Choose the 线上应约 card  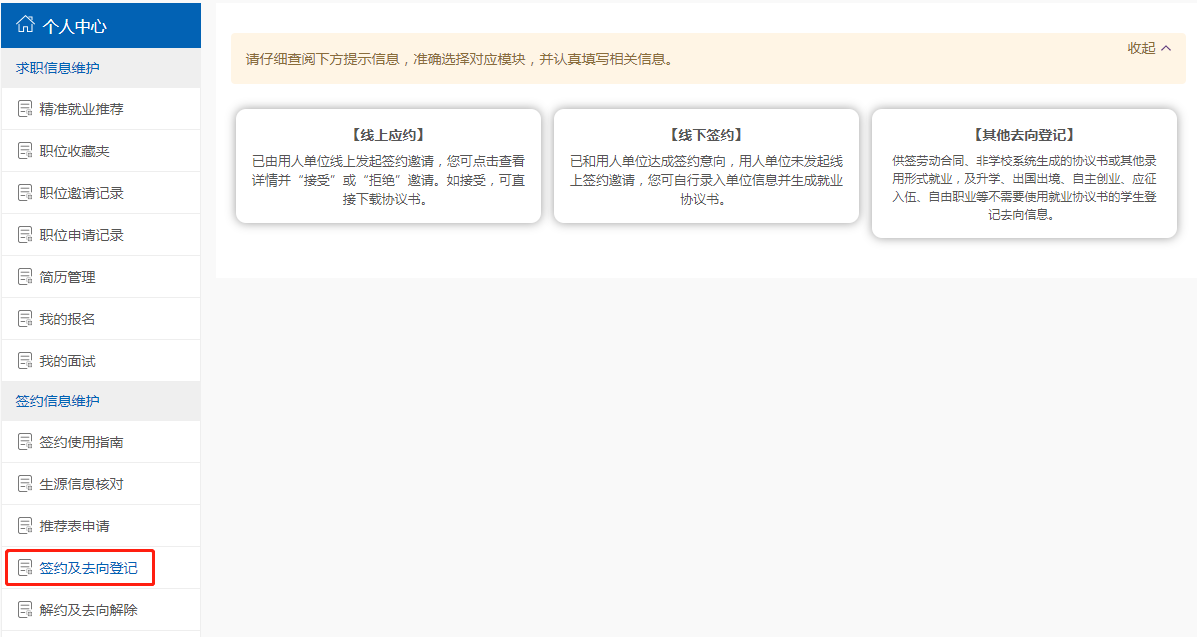388,166
